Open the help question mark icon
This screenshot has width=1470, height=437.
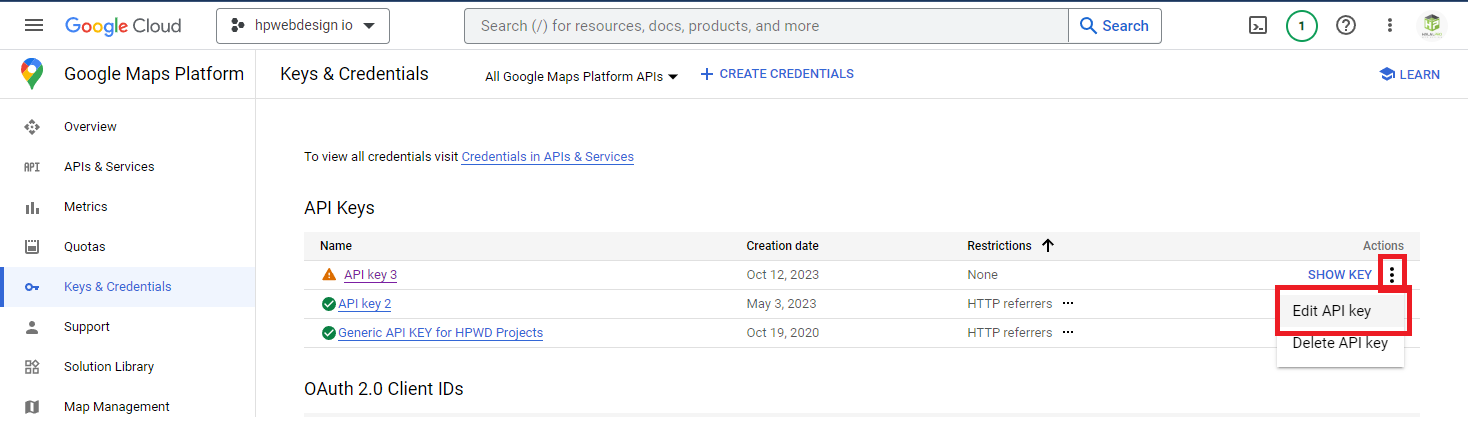1346,26
